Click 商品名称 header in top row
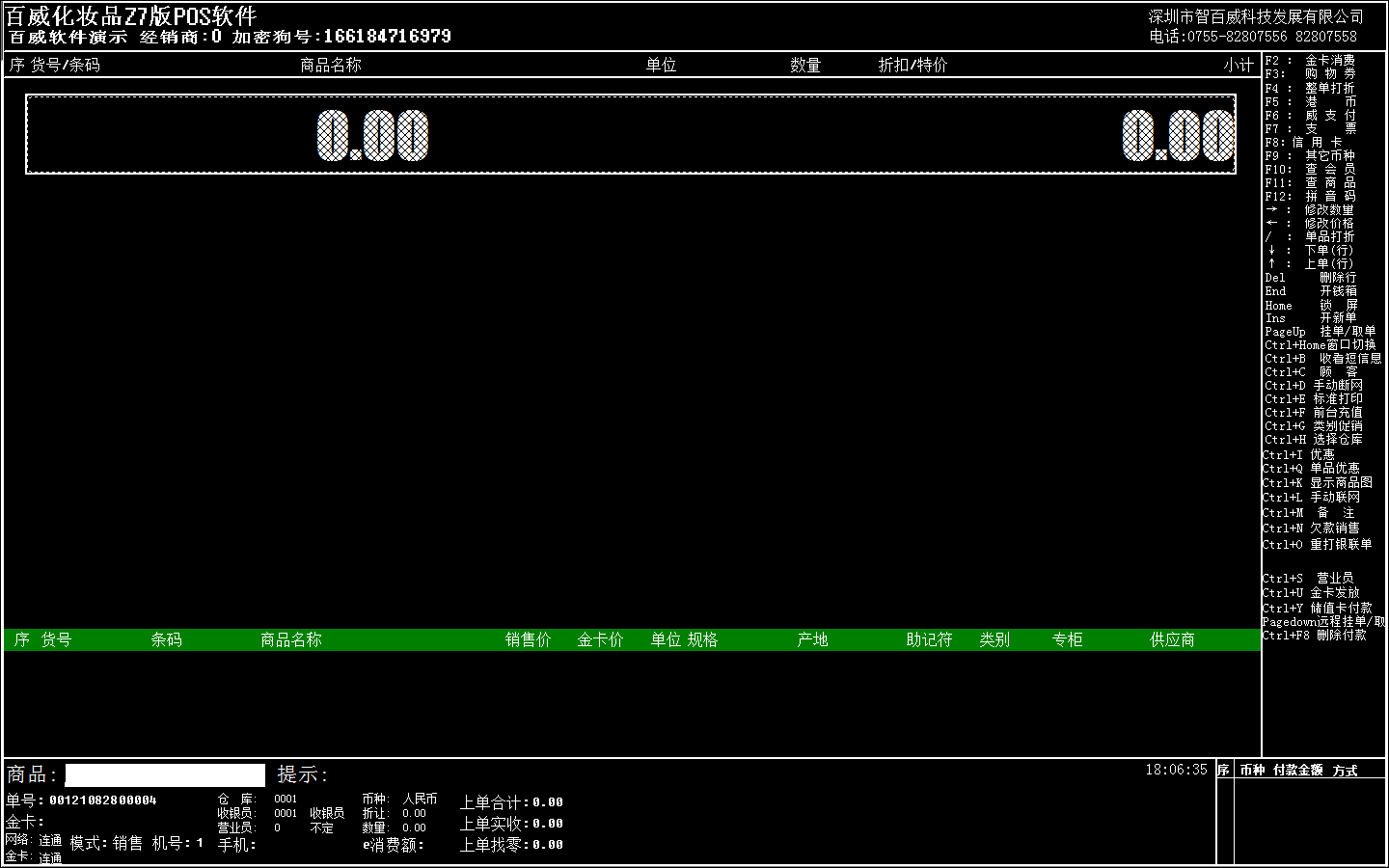The width and height of the screenshot is (1389, 868). [330, 65]
